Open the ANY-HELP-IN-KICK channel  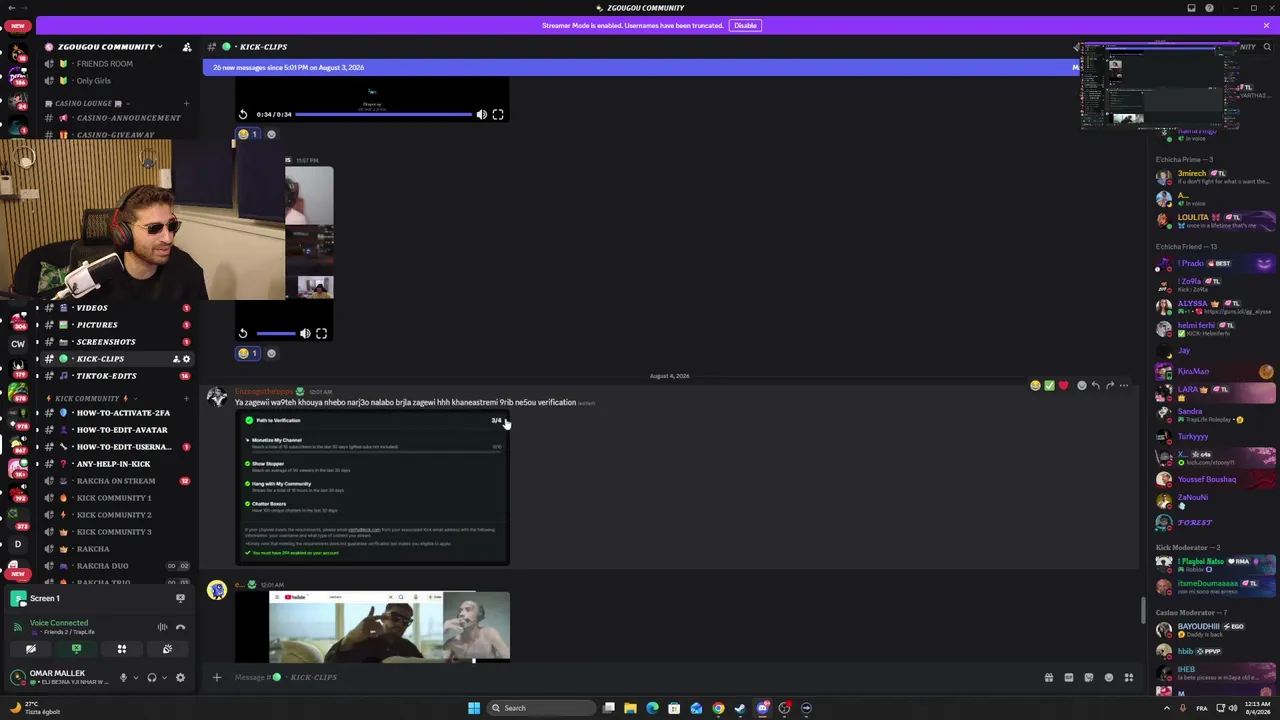(x=115, y=464)
